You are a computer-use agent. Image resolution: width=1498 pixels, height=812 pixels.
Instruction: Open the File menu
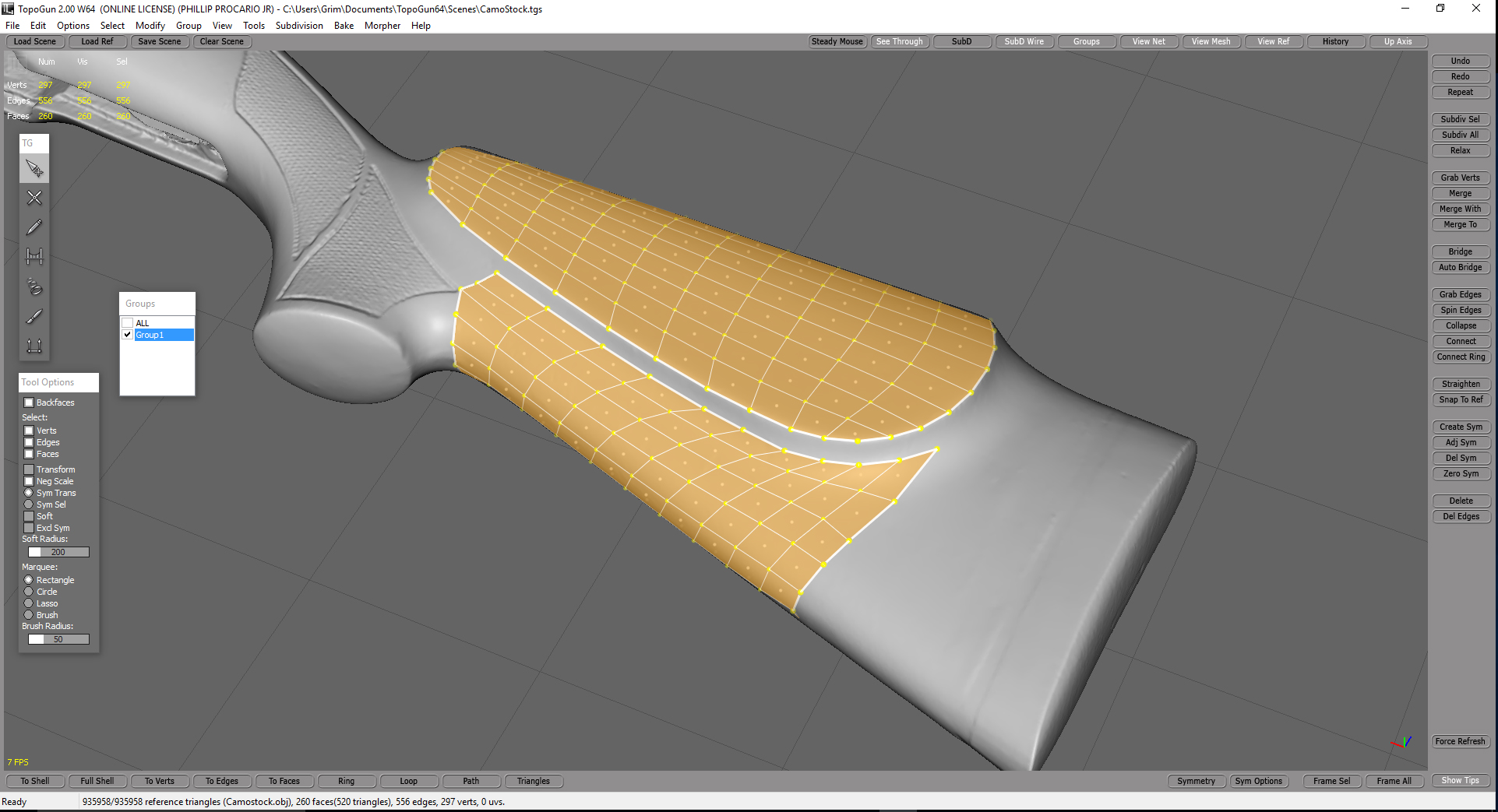tap(12, 26)
